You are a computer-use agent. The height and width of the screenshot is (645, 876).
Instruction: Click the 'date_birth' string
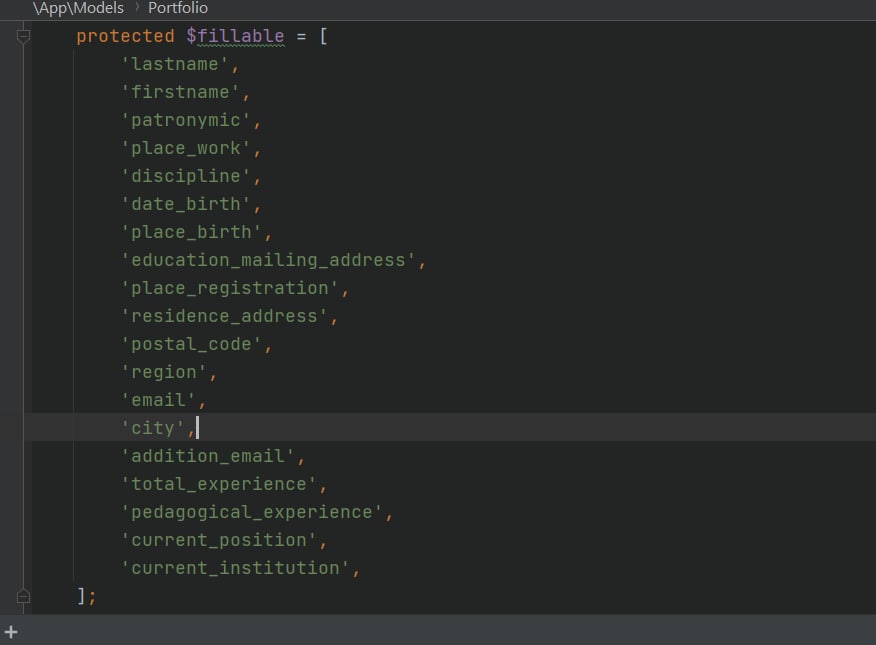coord(185,204)
